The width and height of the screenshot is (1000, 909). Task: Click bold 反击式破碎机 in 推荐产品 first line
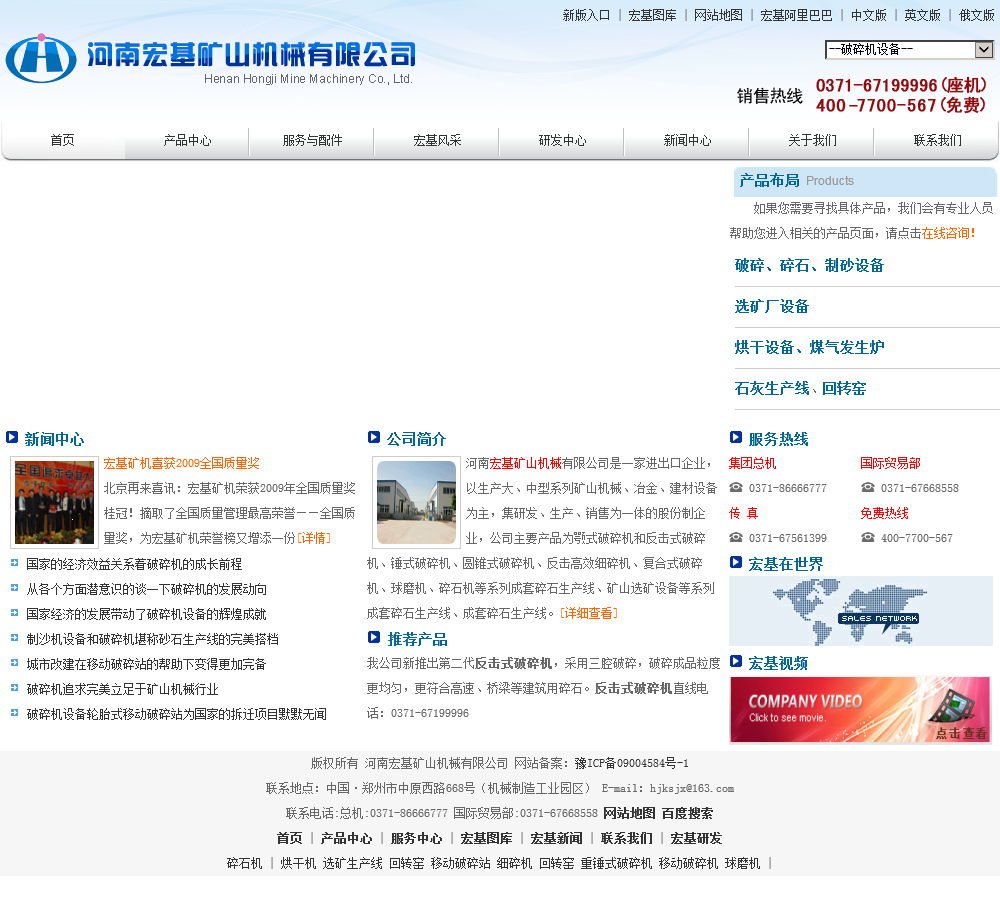coord(513,663)
